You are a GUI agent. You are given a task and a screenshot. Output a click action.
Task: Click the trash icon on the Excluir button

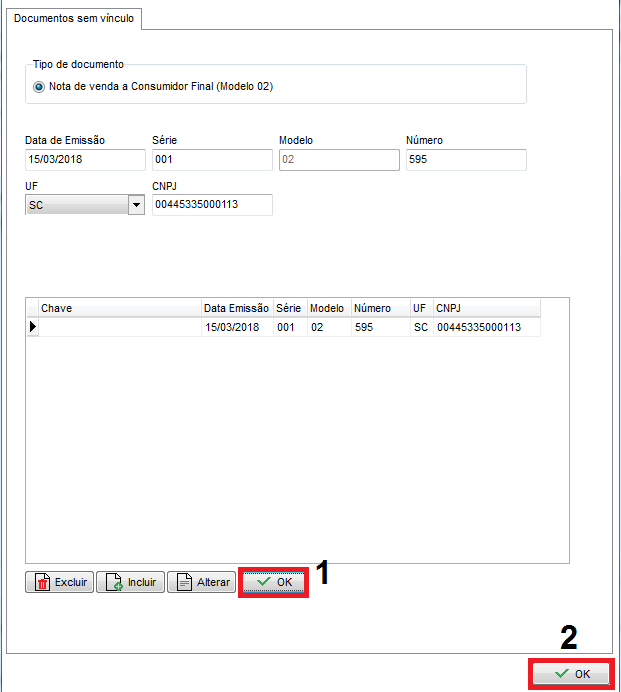click(x=42, y=583)
